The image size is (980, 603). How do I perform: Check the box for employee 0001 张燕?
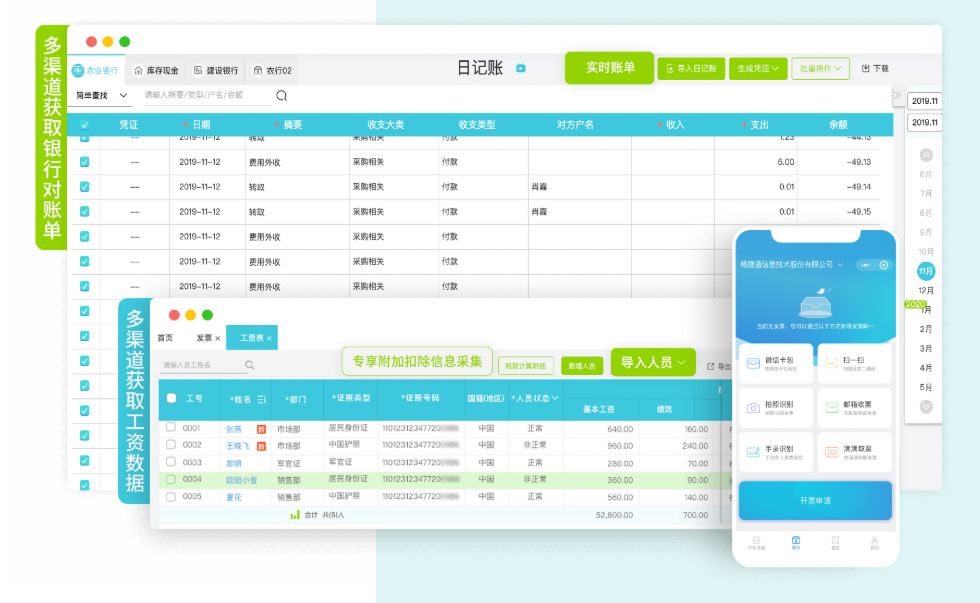pyautogui.click(x=171, y=428)
